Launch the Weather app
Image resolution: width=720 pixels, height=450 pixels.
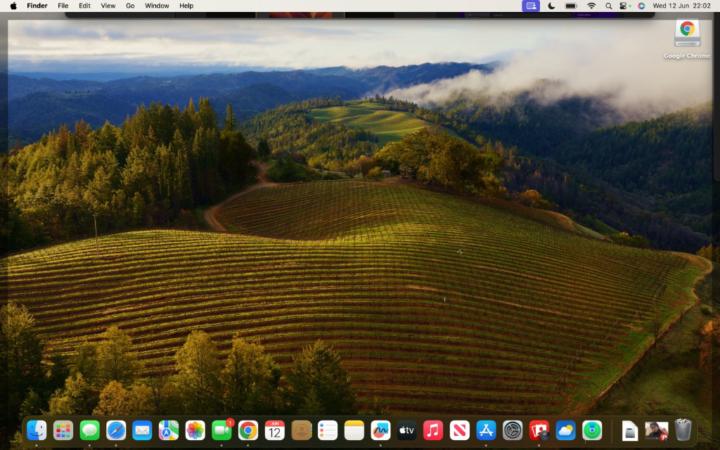click(566, 431)
